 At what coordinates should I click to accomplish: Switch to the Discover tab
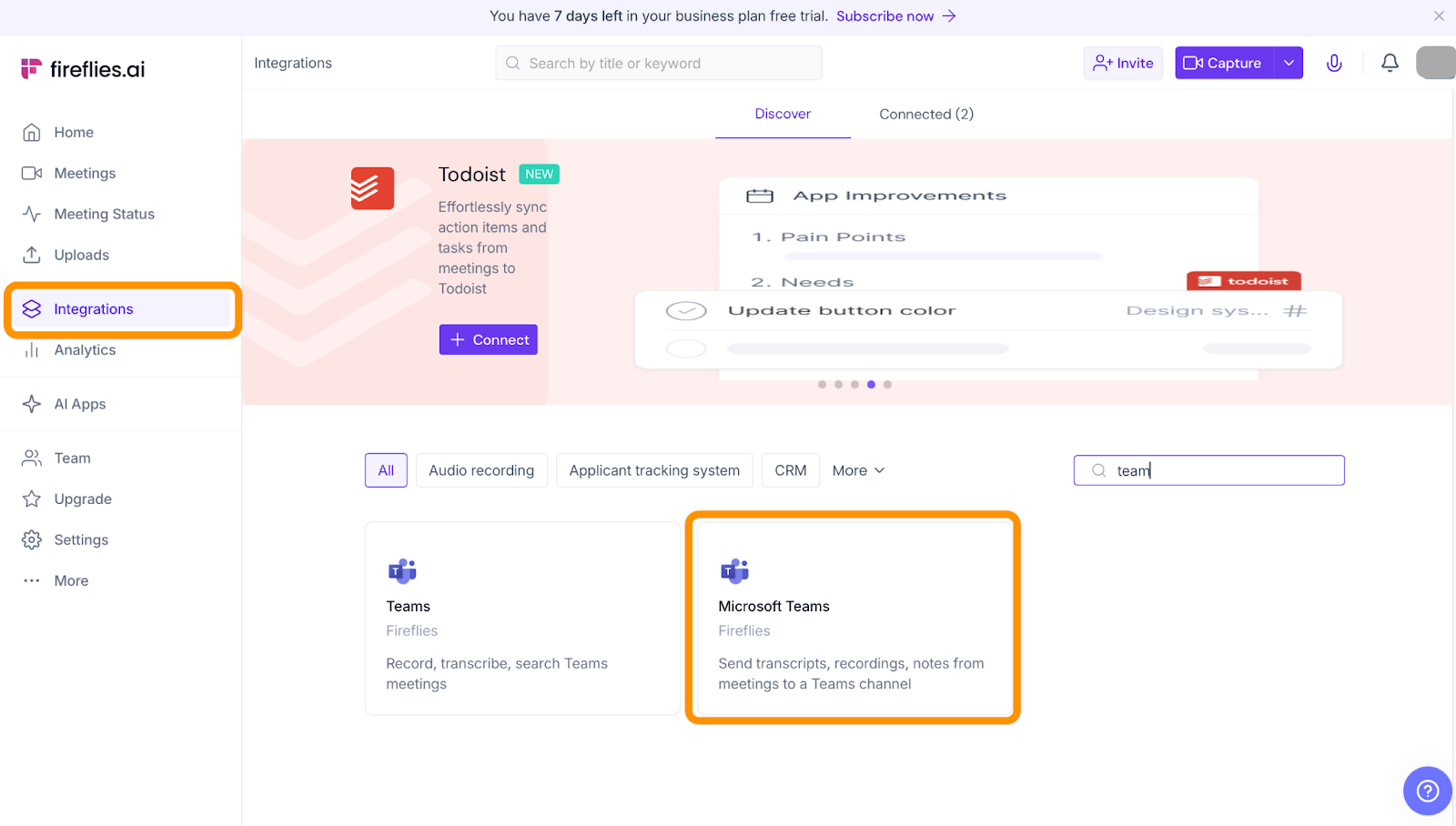[x=783, y=114]
